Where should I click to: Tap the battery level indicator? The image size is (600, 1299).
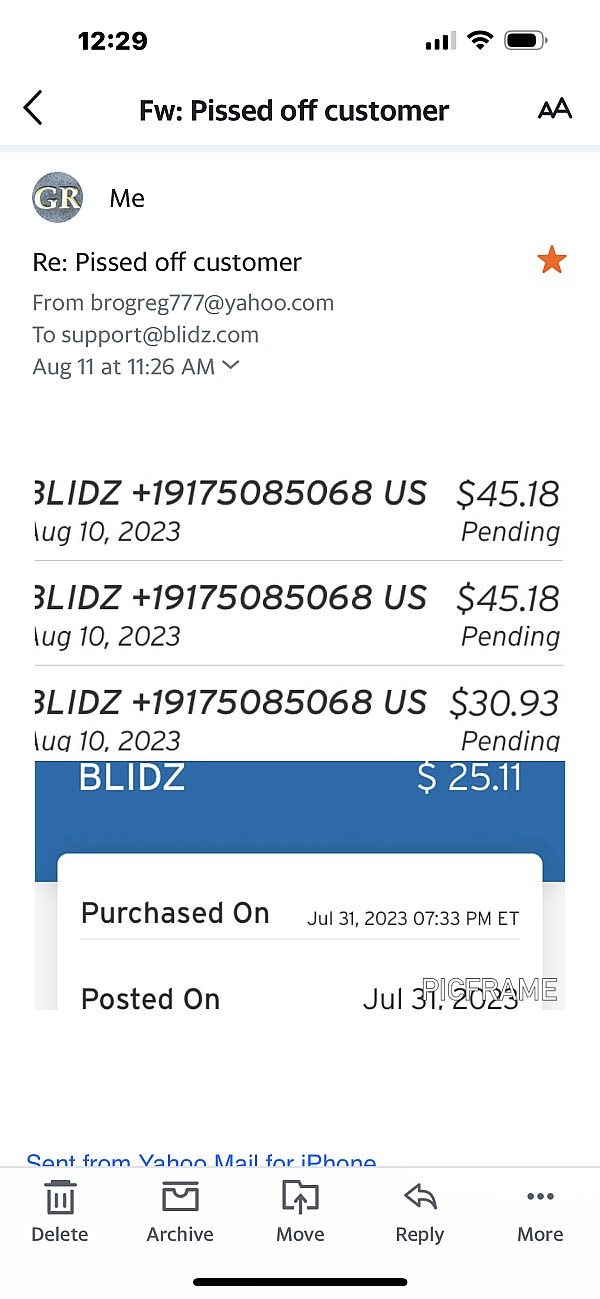click(x=524, y=40)
